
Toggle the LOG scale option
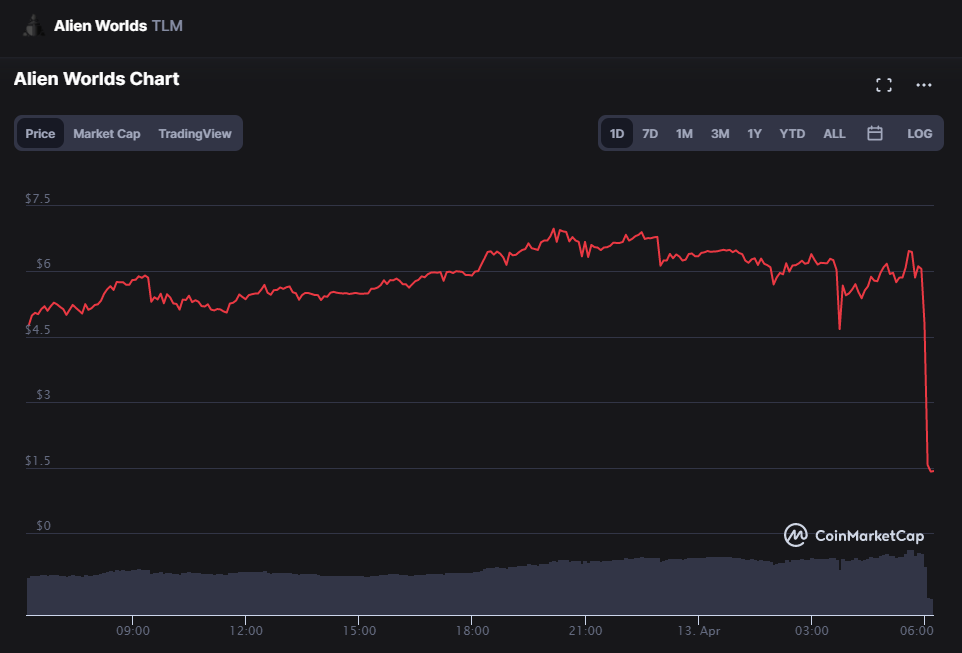[919, 133]
